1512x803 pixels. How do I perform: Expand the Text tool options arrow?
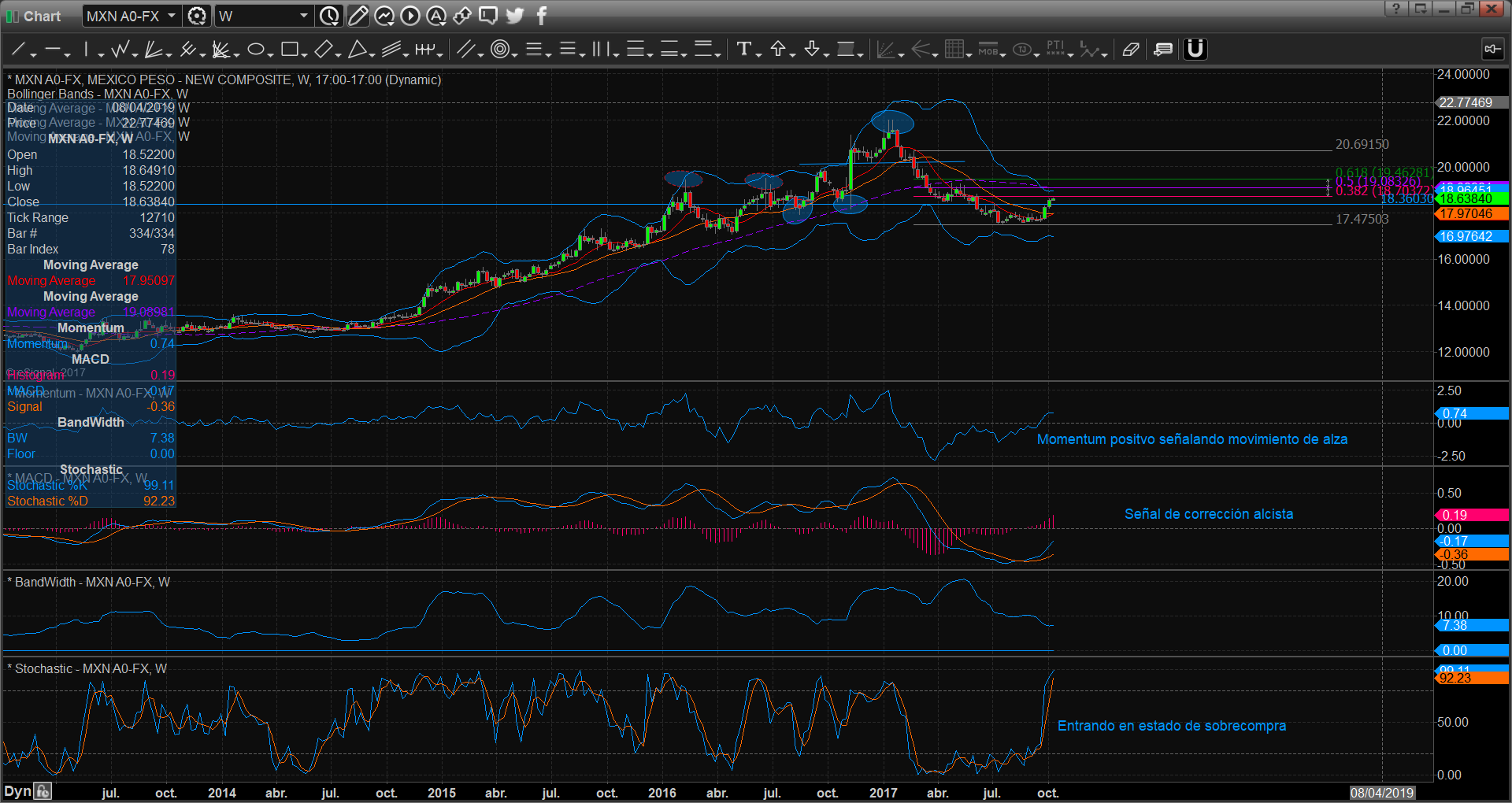[x=758, y=54]
